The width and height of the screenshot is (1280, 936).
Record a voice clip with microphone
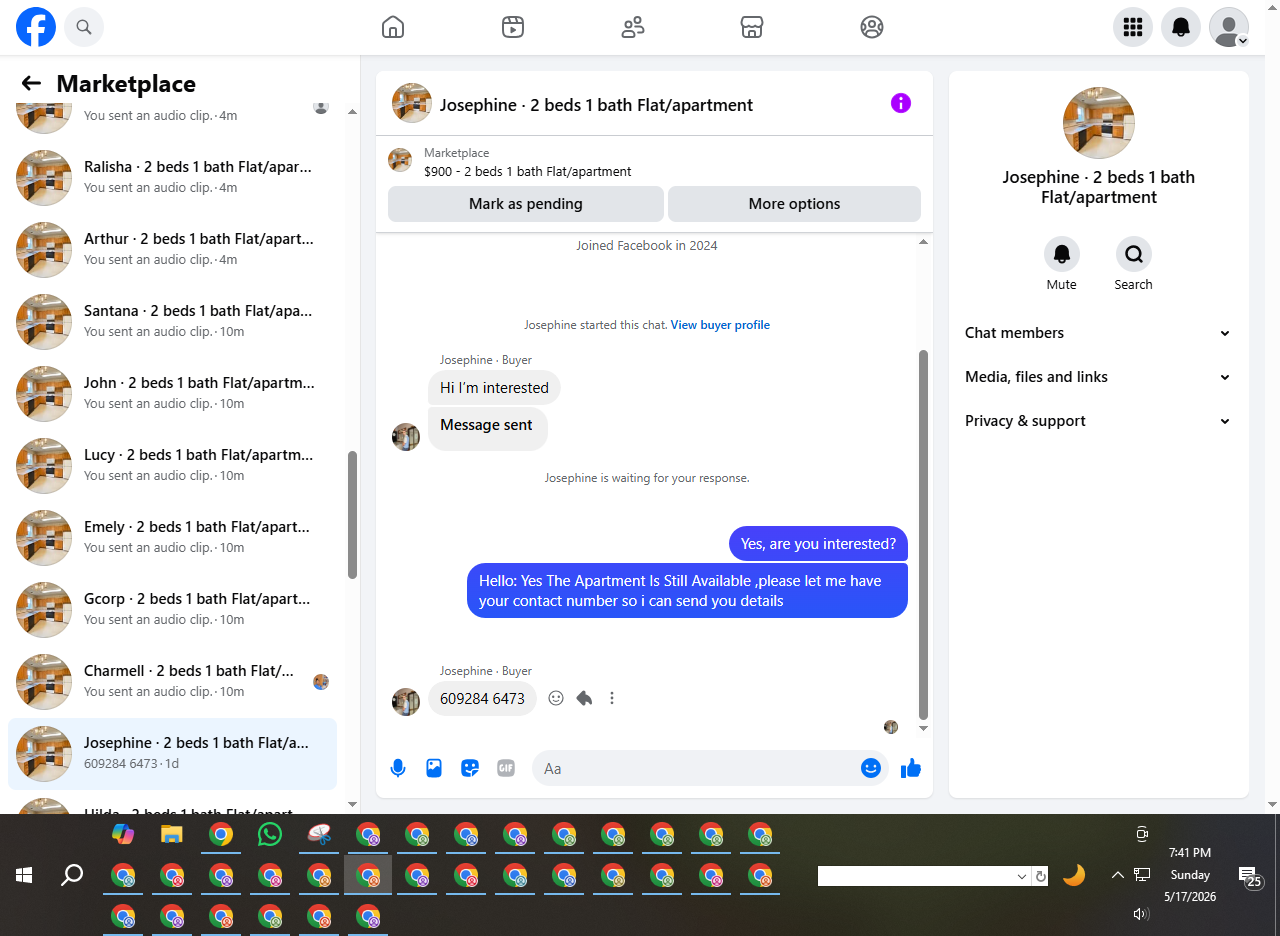(398, 768)
